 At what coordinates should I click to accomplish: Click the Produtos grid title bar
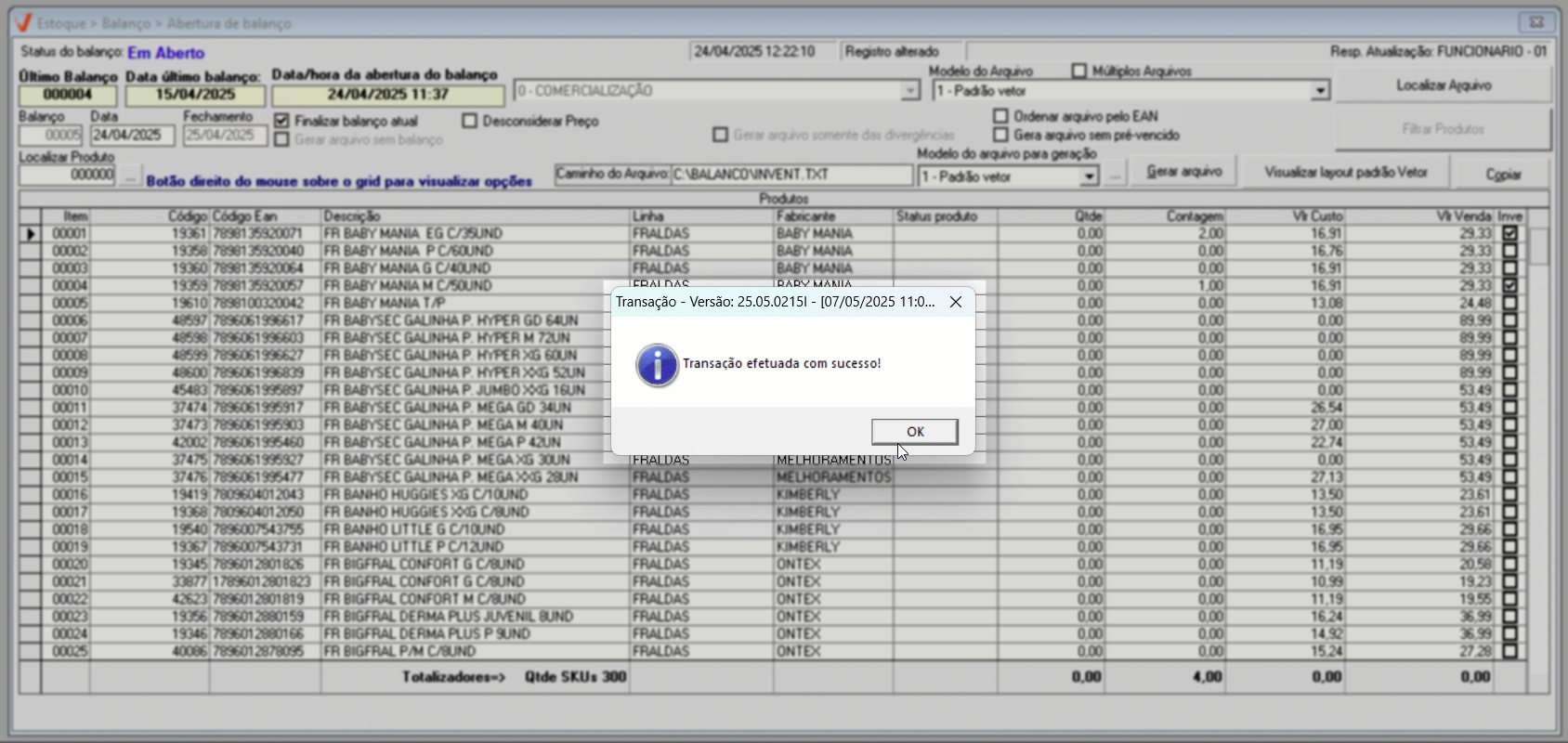(783, 199)
